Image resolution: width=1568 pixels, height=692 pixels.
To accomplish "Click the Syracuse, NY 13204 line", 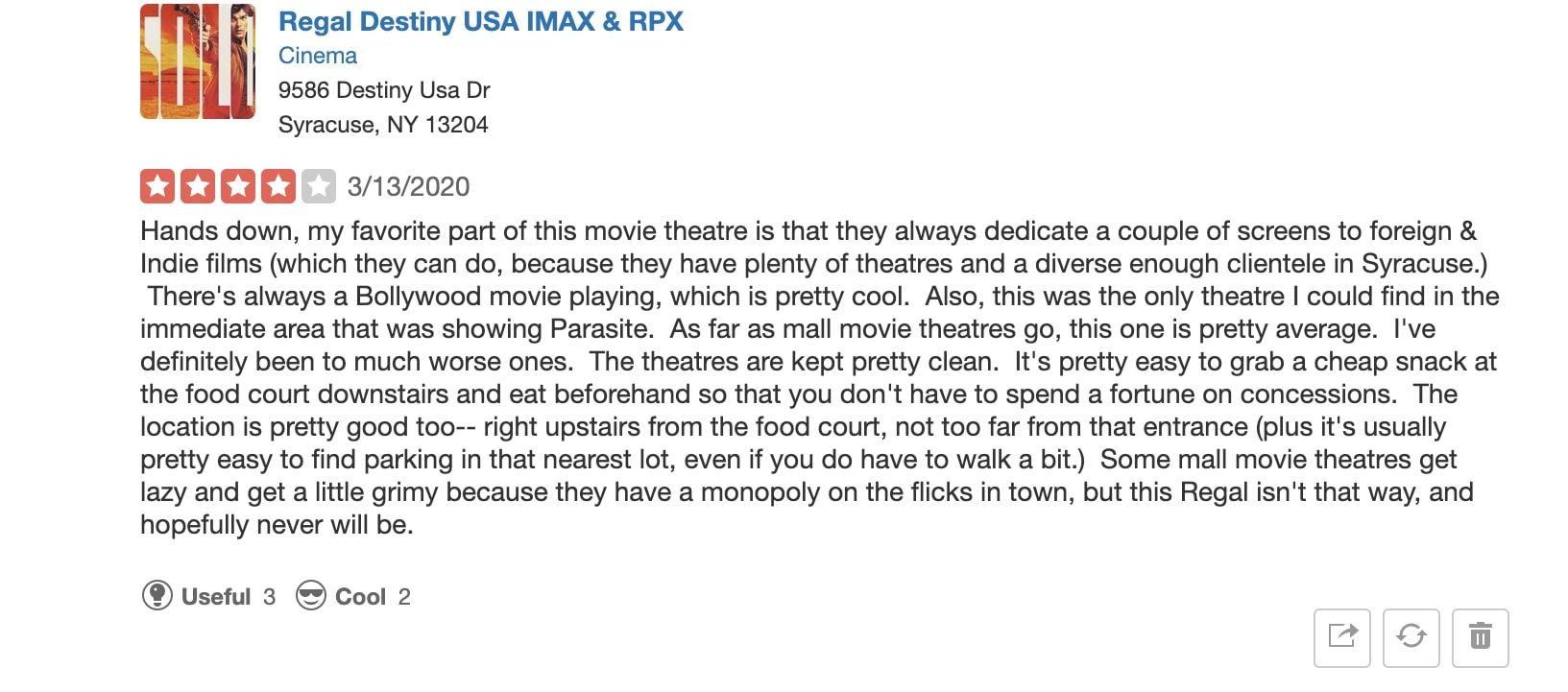I will (x=382, y=125).
